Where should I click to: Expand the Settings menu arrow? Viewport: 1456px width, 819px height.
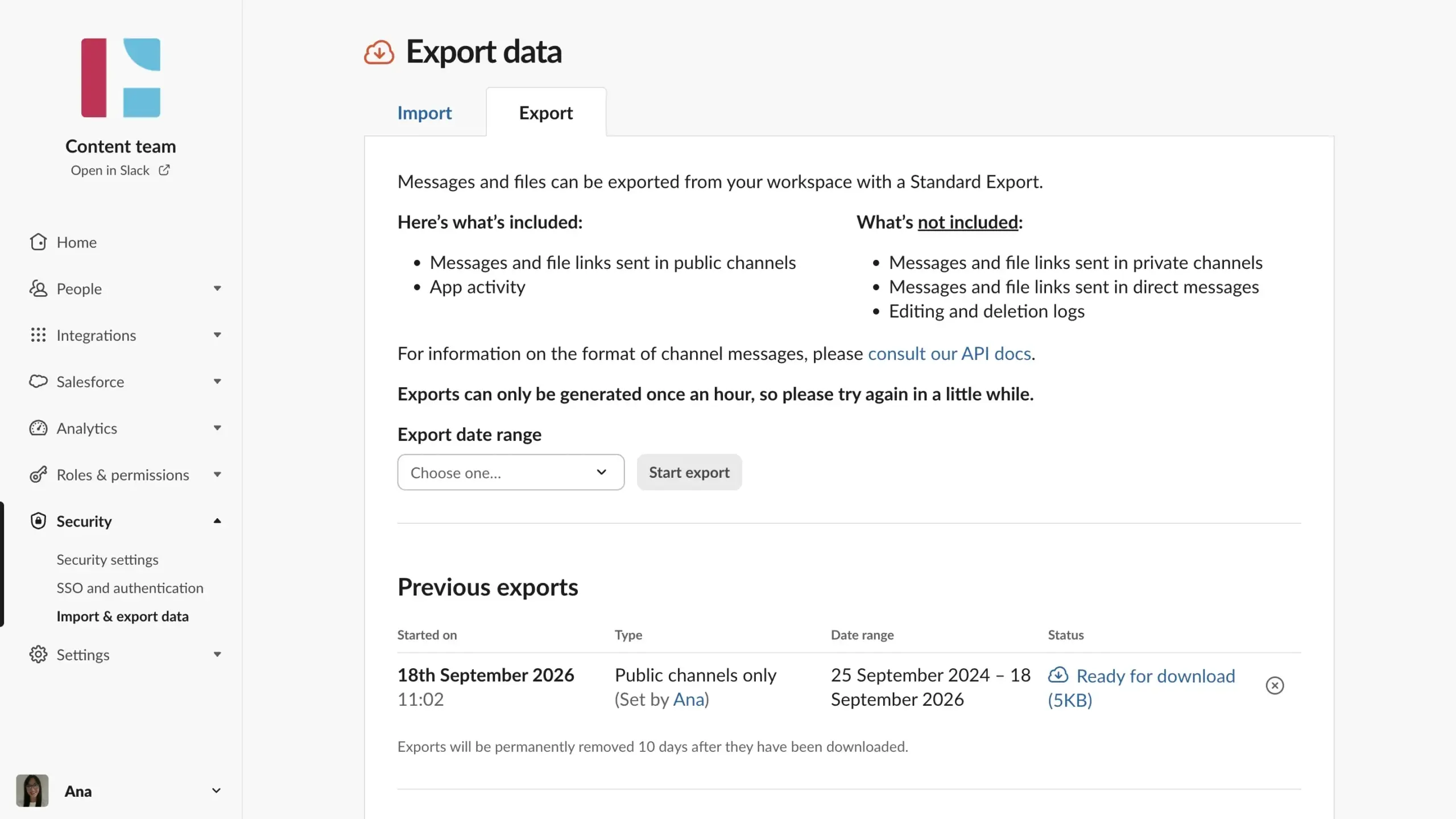point(217,654)
